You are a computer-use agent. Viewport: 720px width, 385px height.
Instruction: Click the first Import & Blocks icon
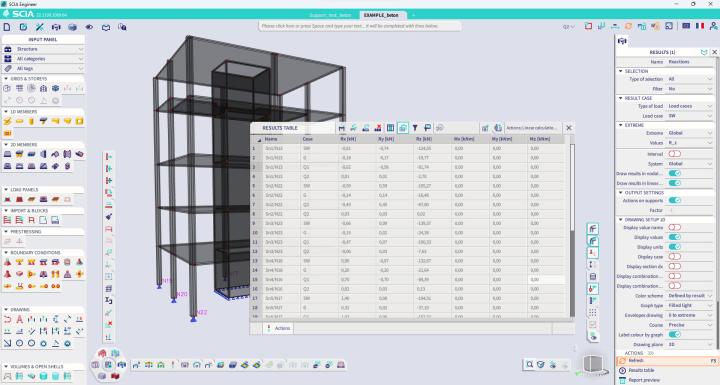[x=7, y=221]
